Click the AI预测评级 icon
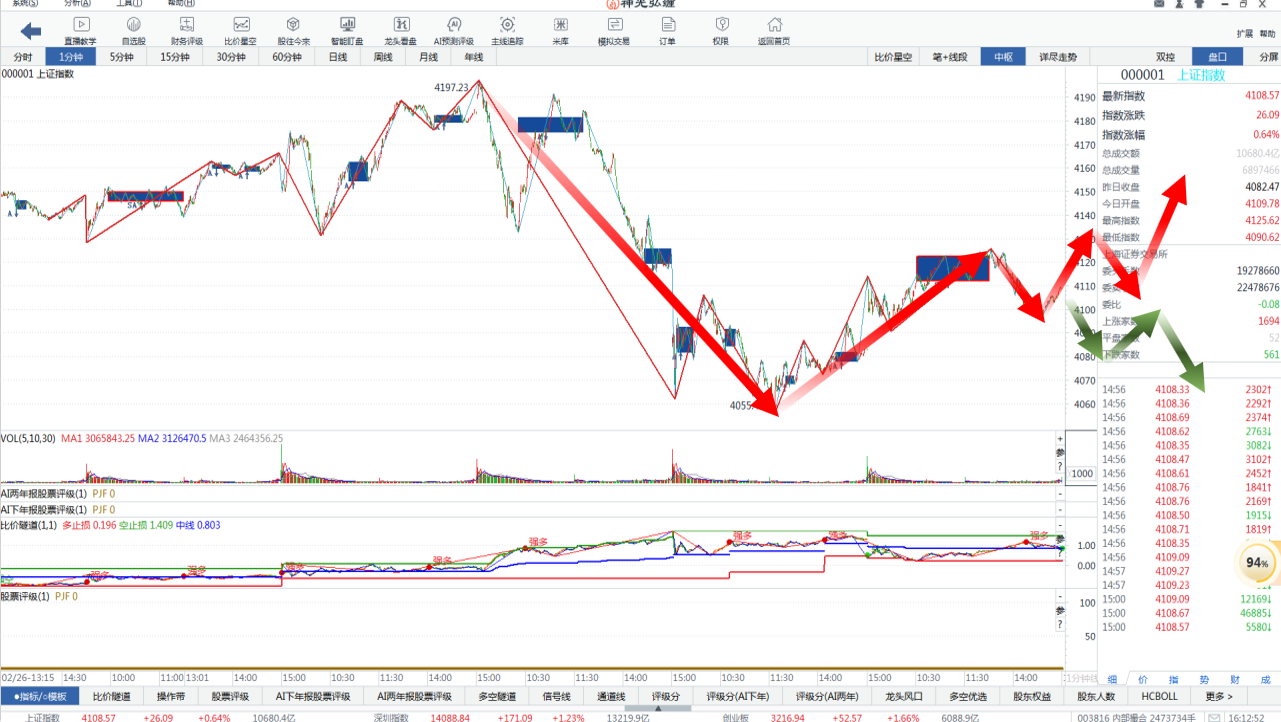Image resolution: width=1281 pixels, height=722 pixels. (x=453, y=30)
